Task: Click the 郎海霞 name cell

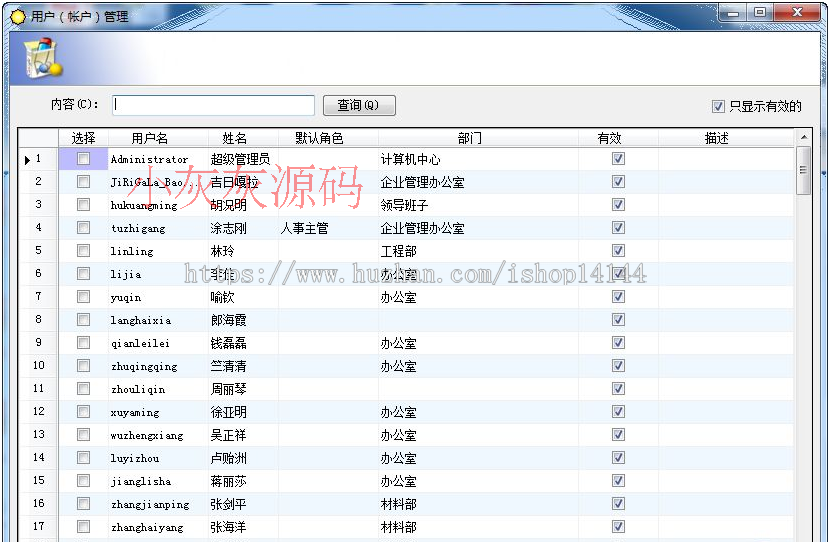Action: coord(243,320)
